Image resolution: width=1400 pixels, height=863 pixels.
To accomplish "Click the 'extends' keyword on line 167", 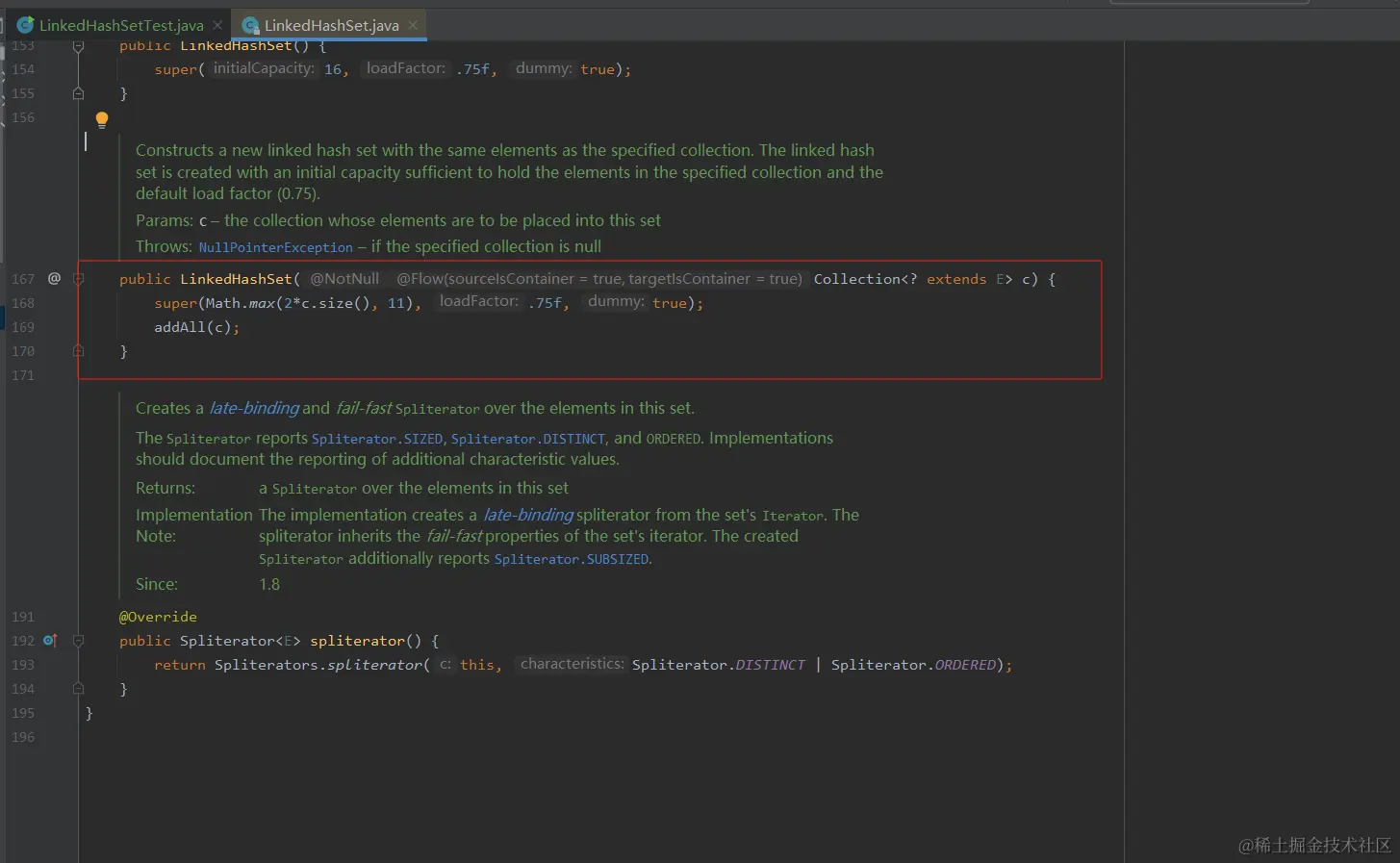I will [956, 279].
